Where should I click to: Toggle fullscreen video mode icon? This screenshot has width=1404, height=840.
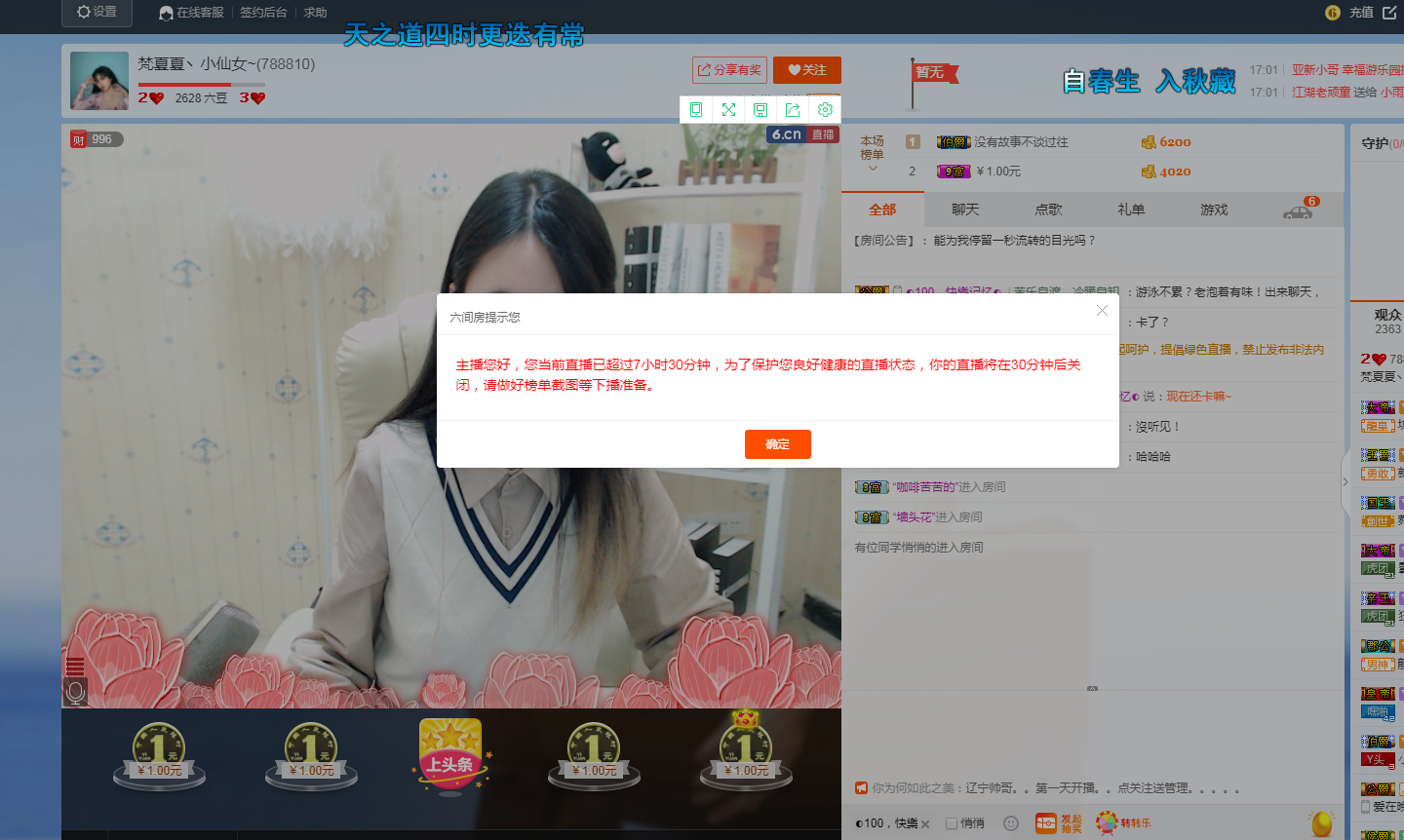(x=728, y=109)
